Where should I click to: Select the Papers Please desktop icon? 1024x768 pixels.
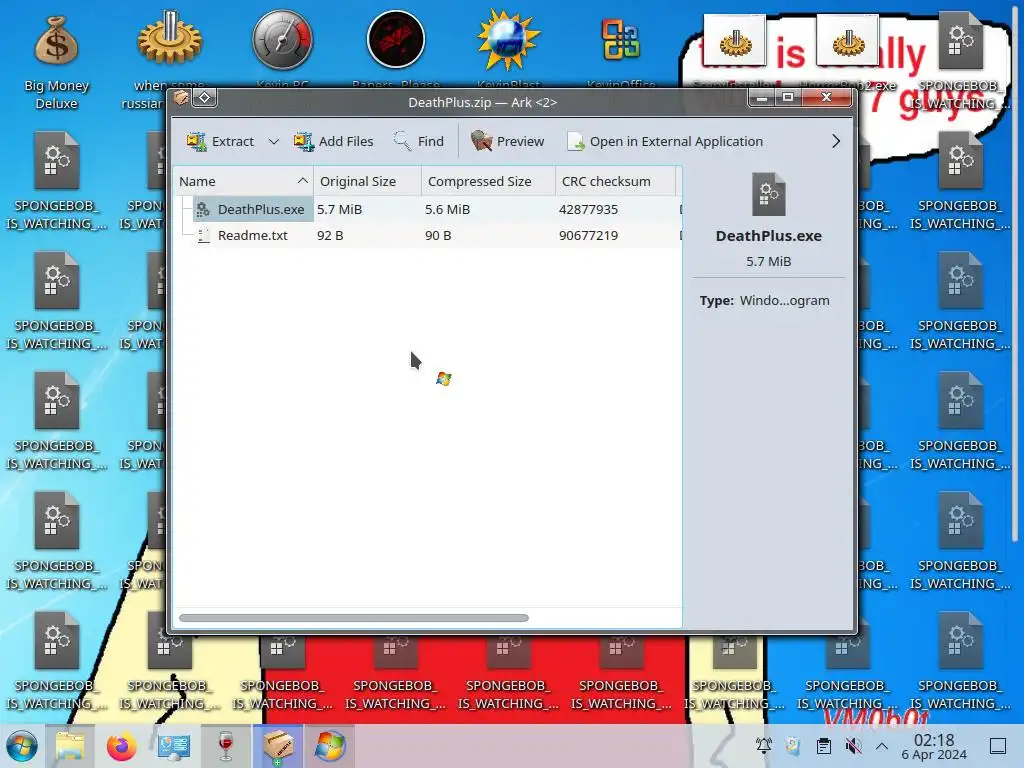point(396,40)
